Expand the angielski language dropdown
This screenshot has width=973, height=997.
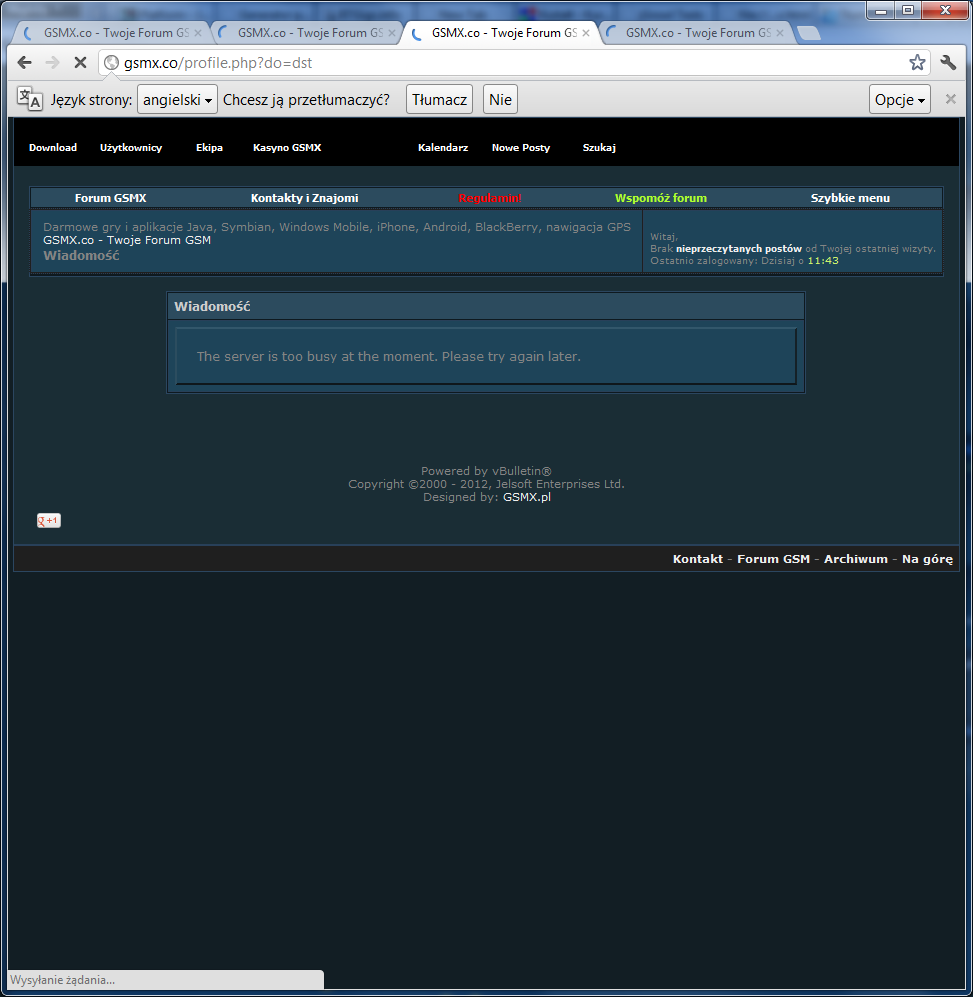(178, 99)
